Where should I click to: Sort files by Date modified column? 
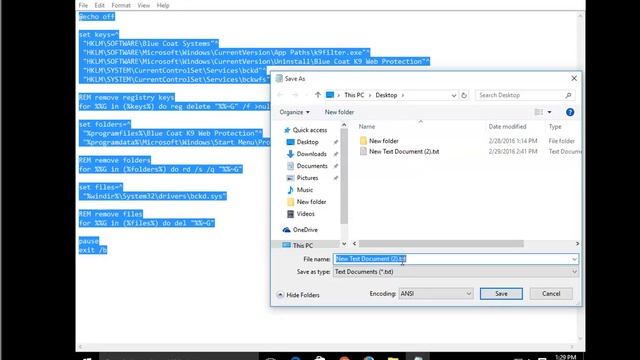tap(507, 127)
